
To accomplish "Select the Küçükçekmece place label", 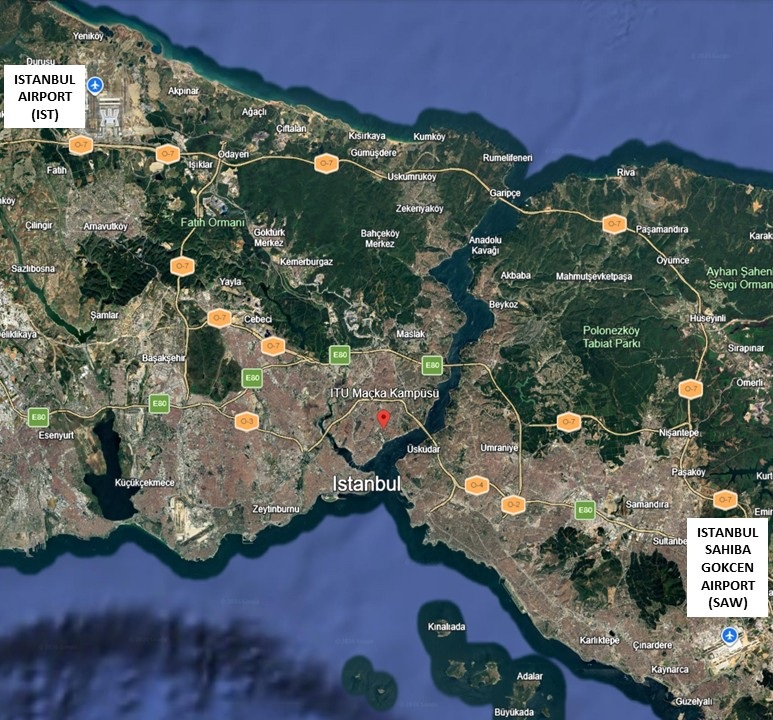I will pyautogui.click(x=144, y=482).
